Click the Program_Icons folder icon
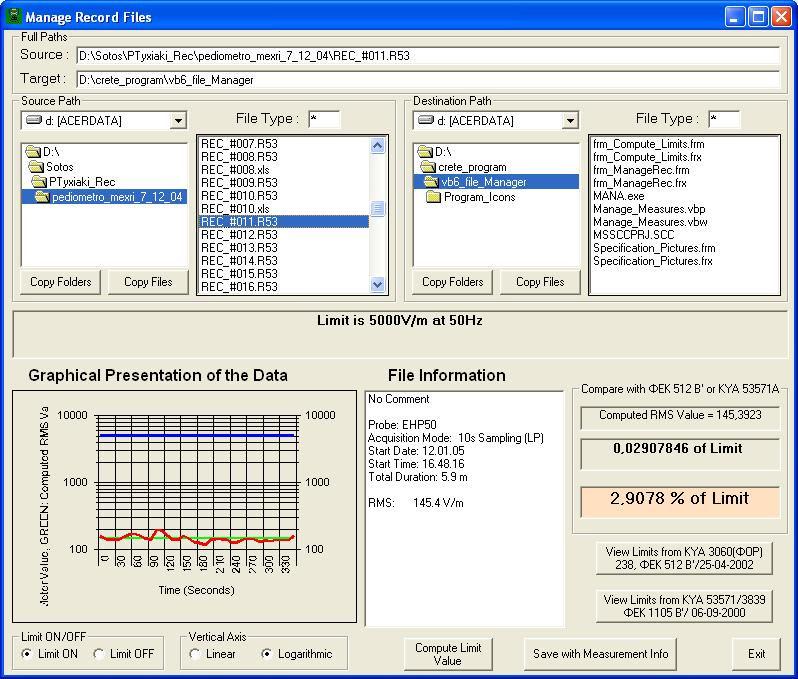 click(434, 197)
